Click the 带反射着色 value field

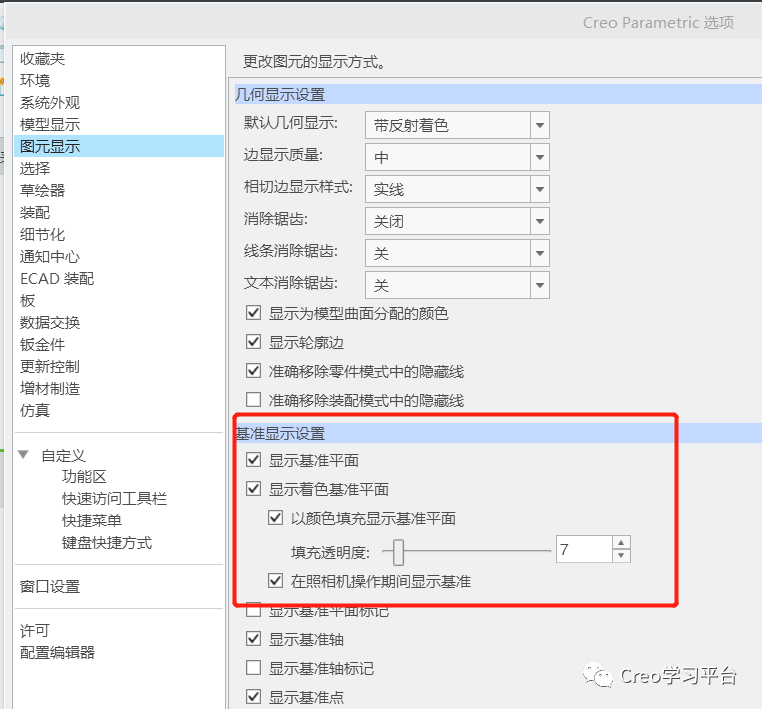448,125
